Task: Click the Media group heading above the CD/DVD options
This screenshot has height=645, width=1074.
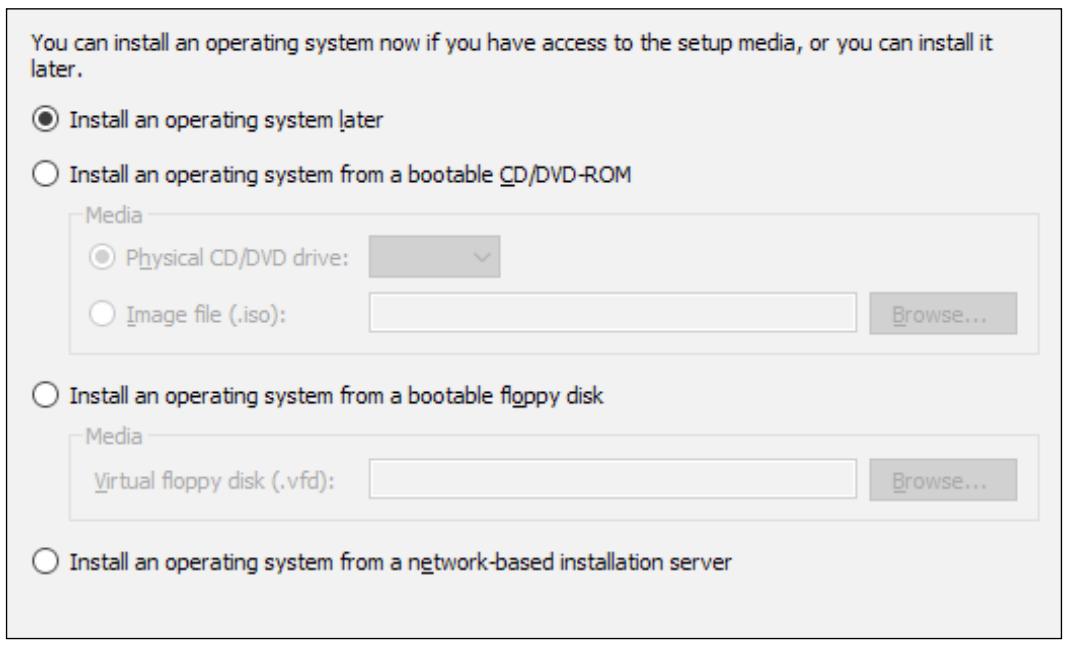Action: pyautogui.click(x=114, y=215)
